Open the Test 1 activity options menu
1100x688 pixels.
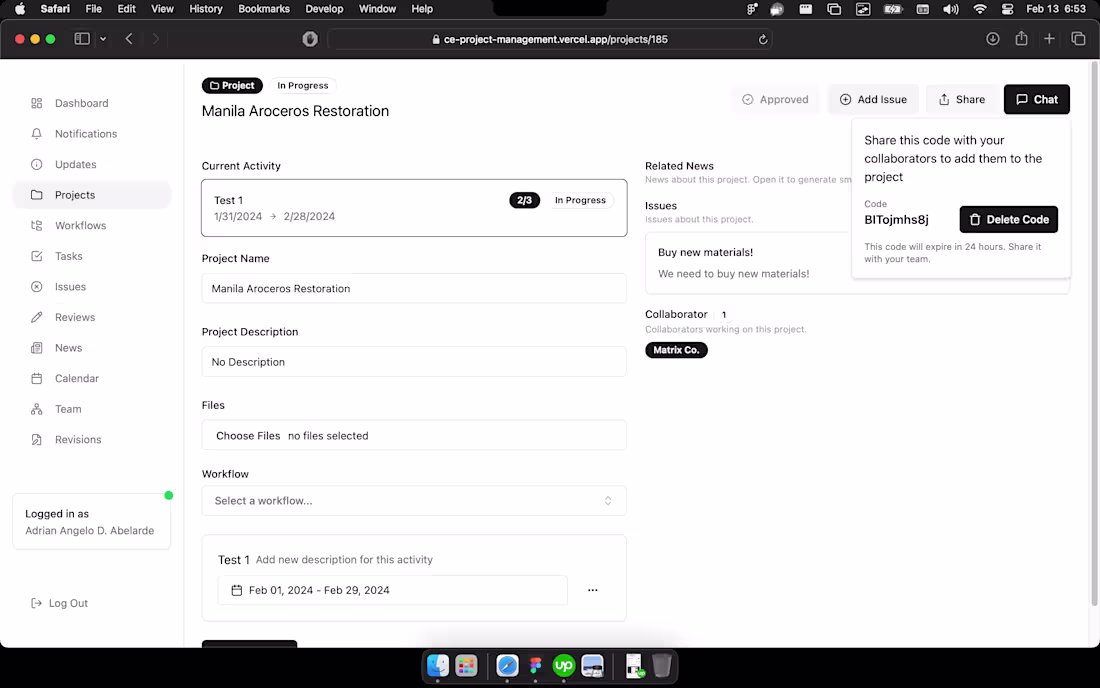pos(593,591)
